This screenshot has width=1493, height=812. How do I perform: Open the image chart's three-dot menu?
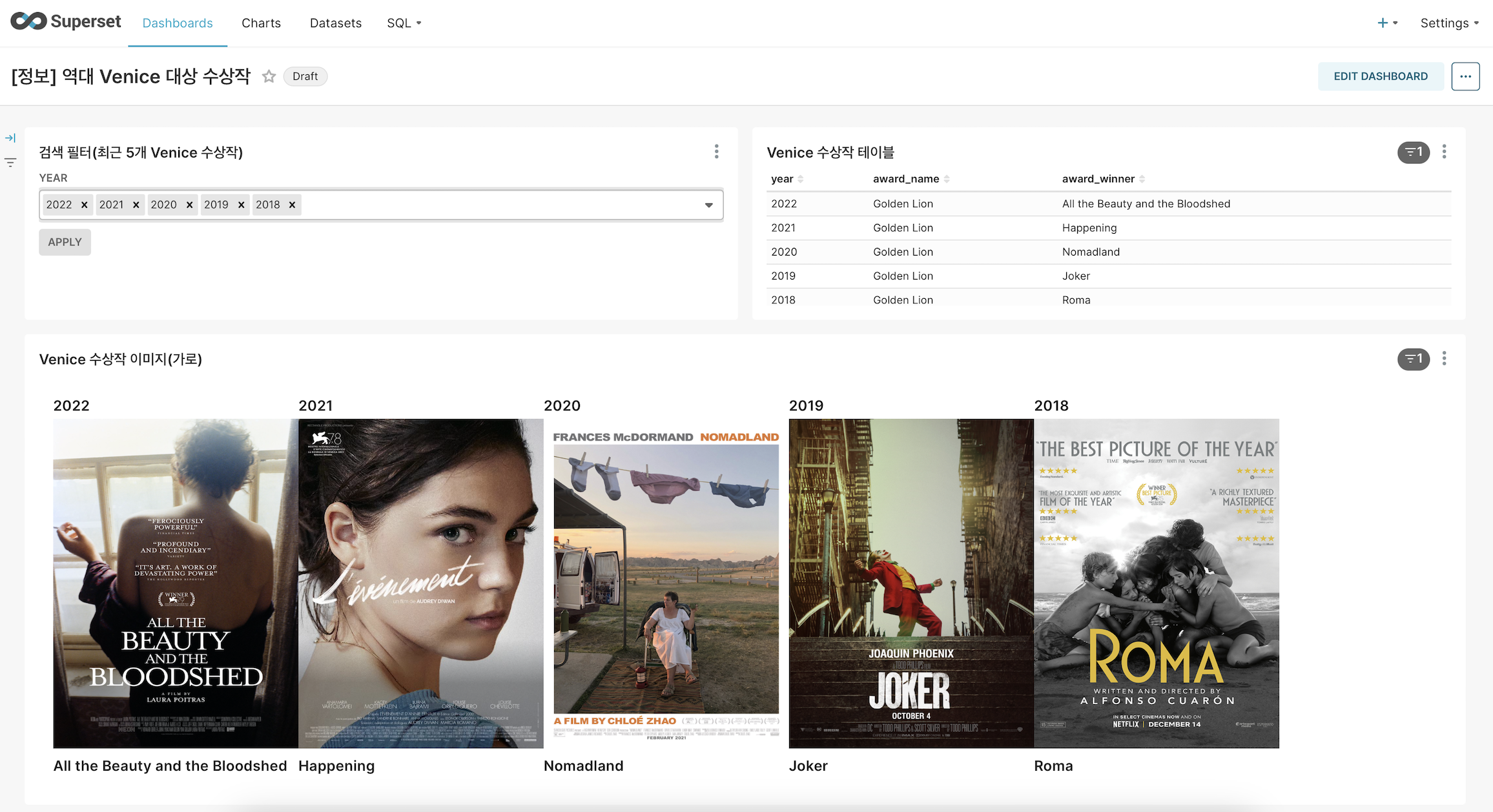[x=1444, y=358]
